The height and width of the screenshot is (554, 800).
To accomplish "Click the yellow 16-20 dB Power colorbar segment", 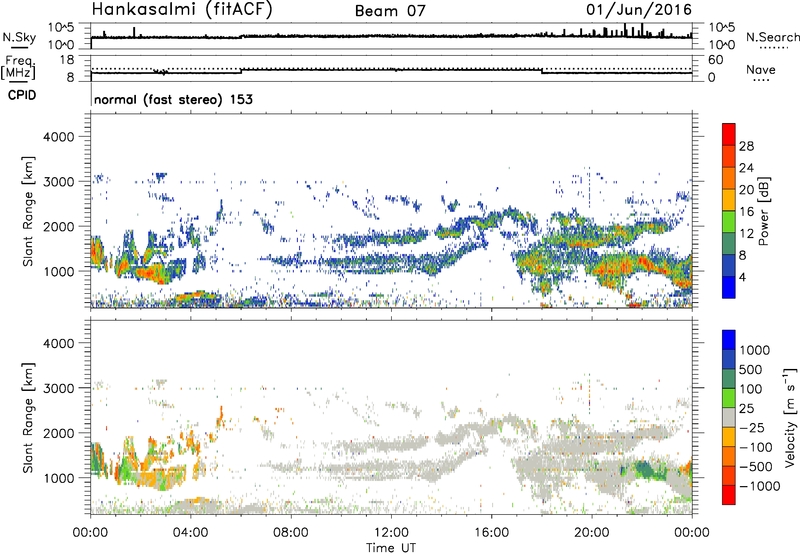I will 729,199.
